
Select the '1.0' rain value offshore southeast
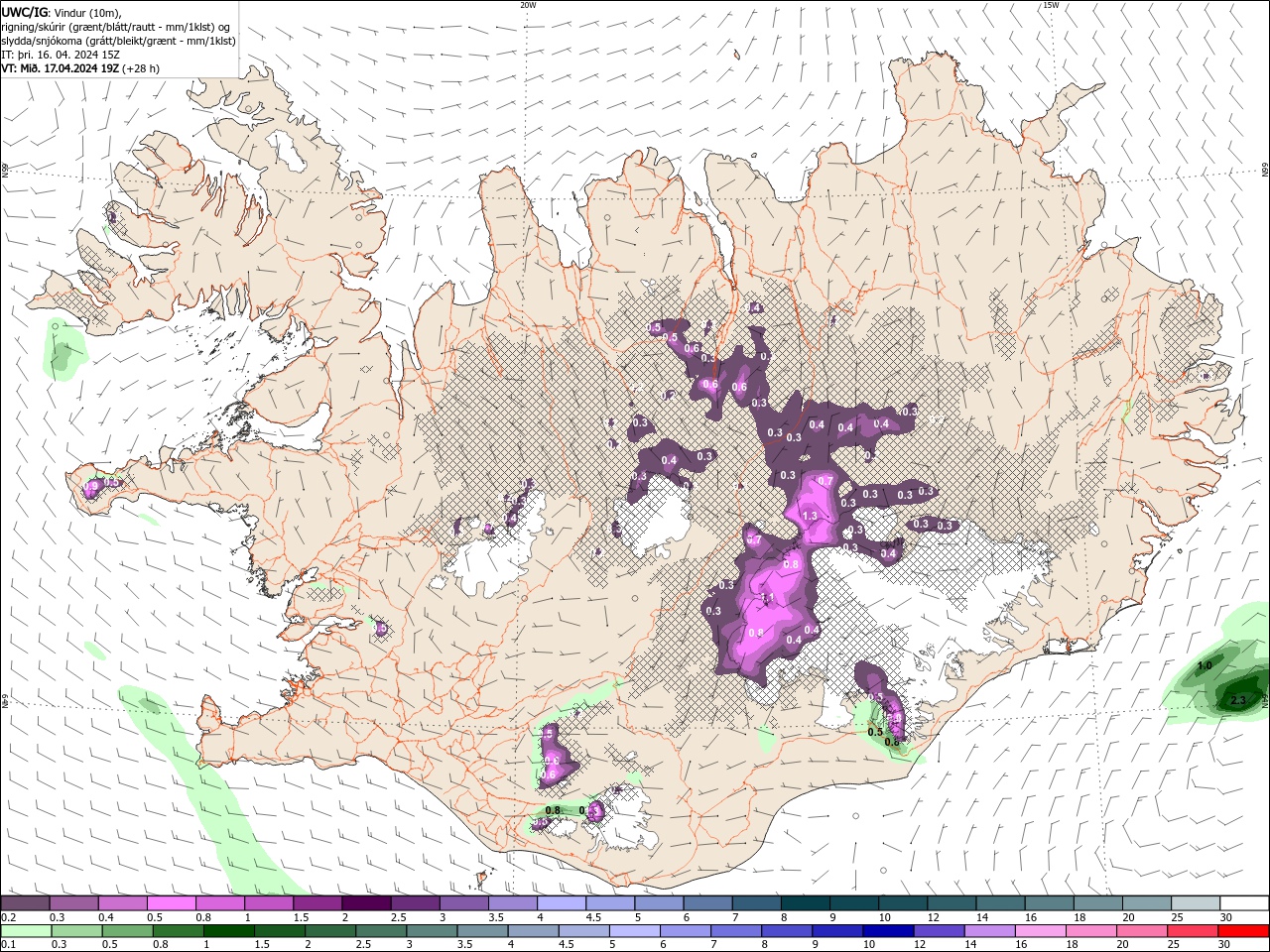point(1205,665)
